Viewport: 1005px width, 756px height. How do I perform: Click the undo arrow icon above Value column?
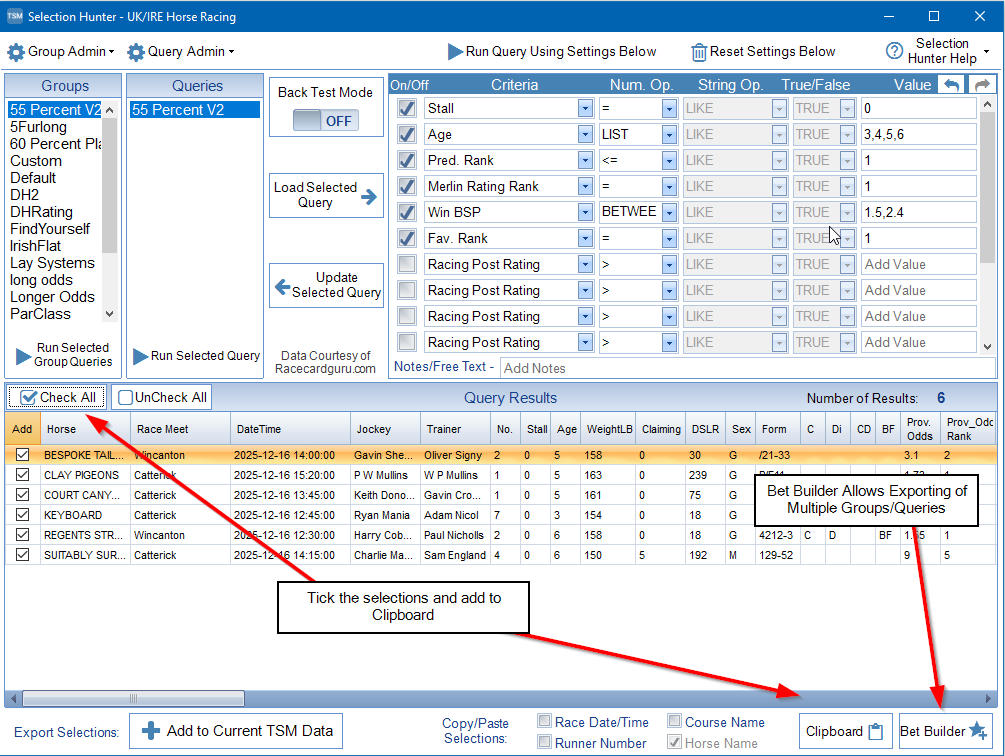click(x=951, y=85)
